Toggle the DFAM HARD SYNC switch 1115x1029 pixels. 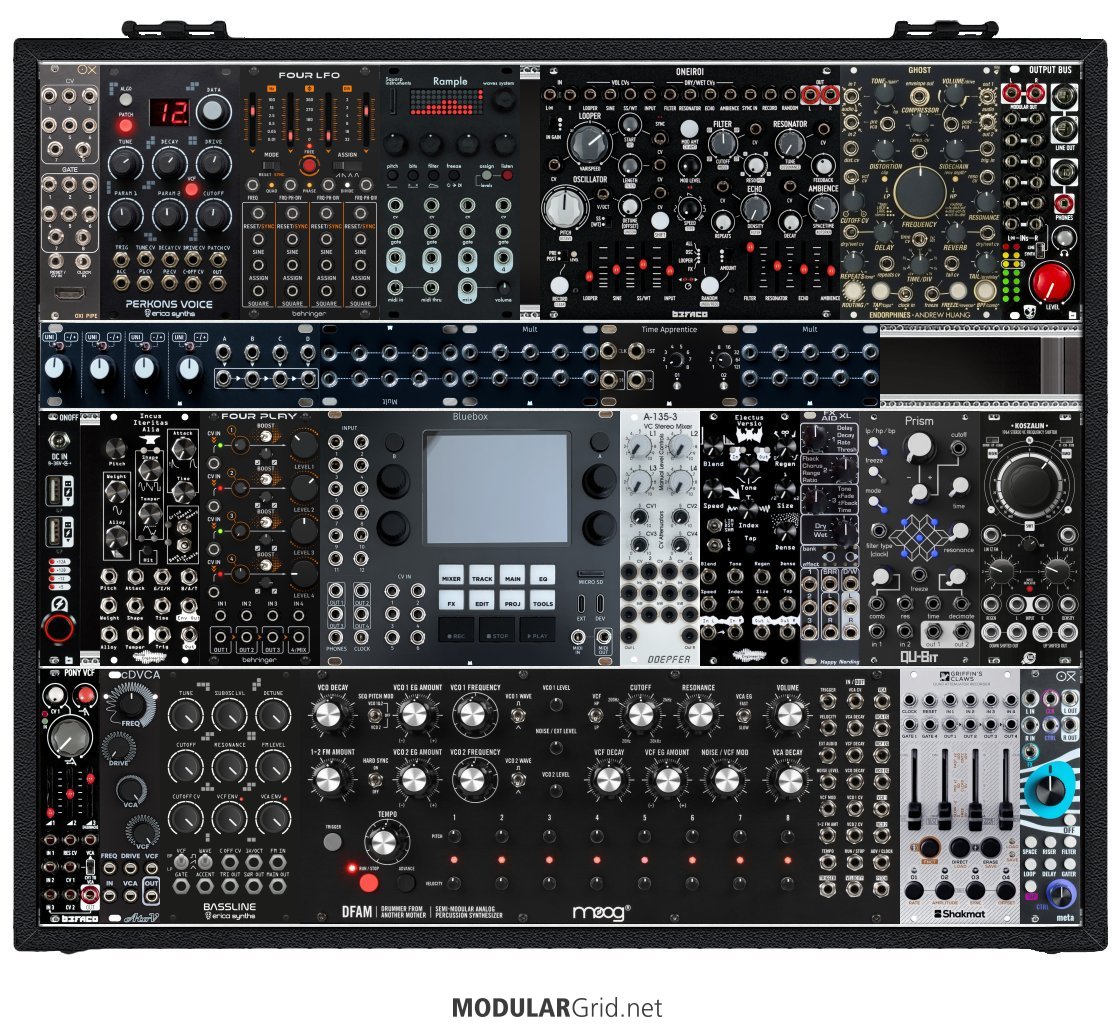pyautogui.click(x=375, y=780)
